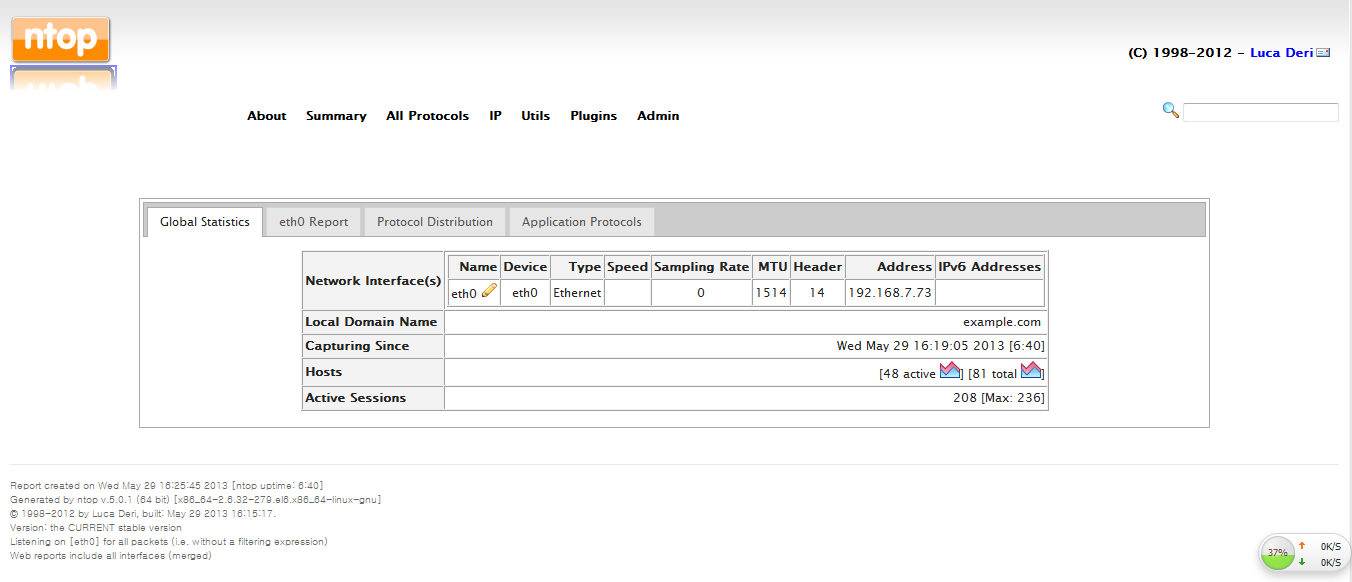Edit eth0 interface name pencil icon
The image size is (1352, 582).
coord(489,291)
